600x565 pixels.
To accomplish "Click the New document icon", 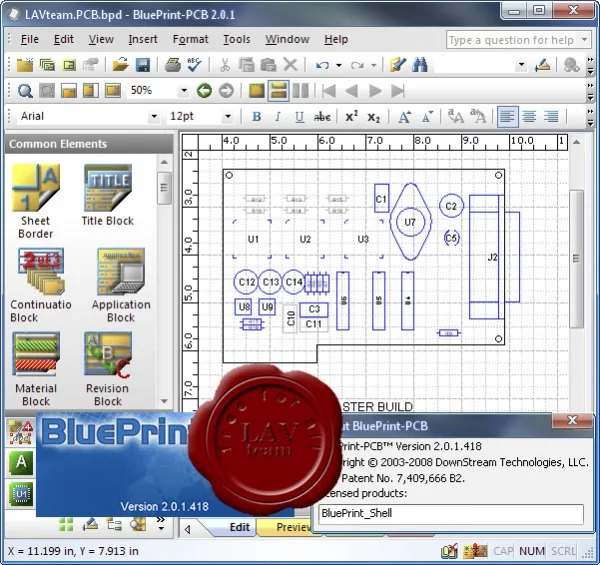I will pos(25,65).
